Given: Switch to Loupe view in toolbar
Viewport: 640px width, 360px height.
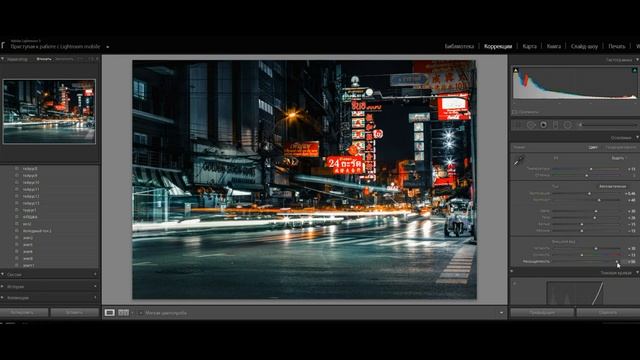Looking at the screenshot, I should click(109, 313).
